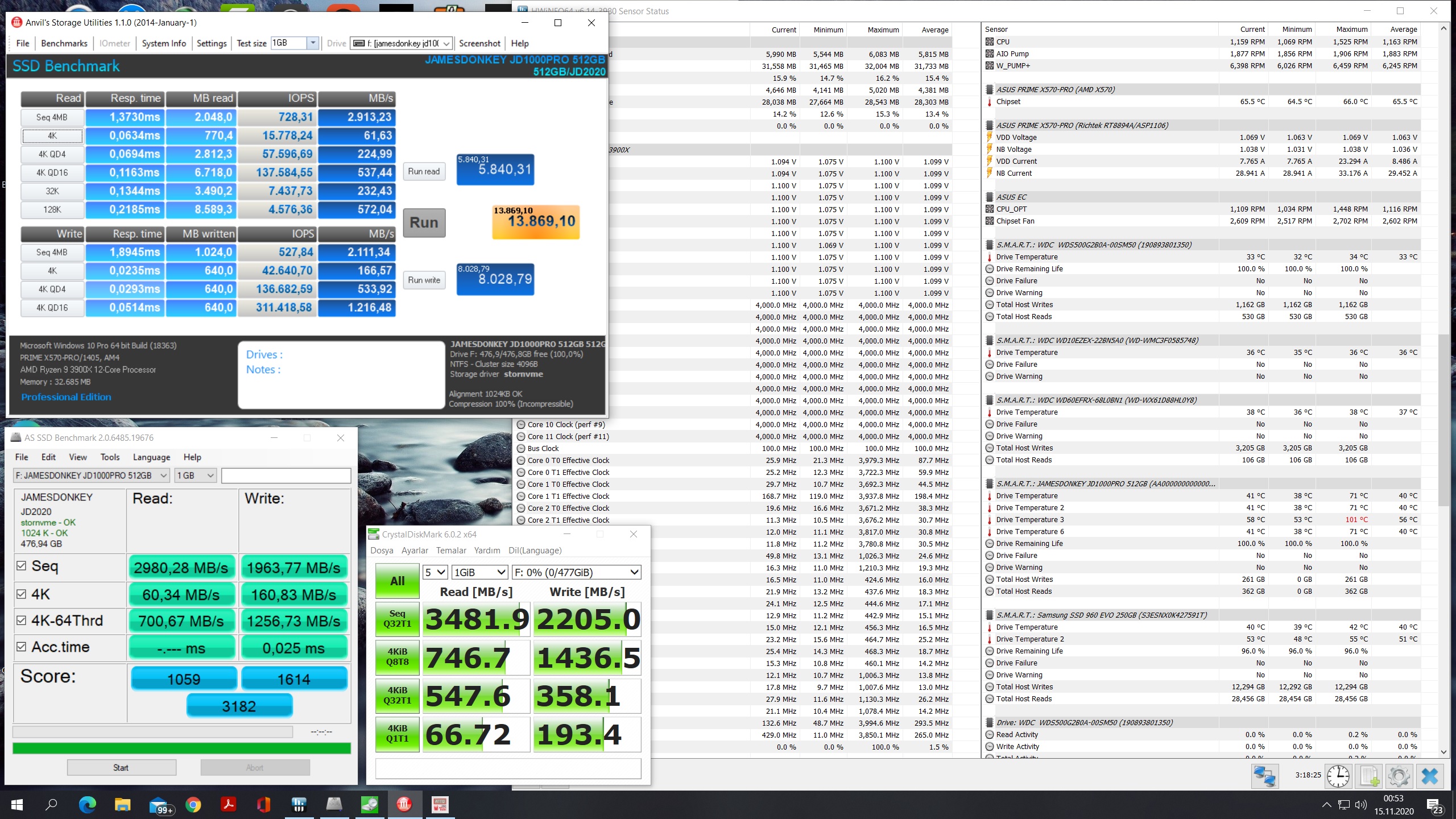Switch to AS SSD Benchmark taskbar icon

coord(334,805)
